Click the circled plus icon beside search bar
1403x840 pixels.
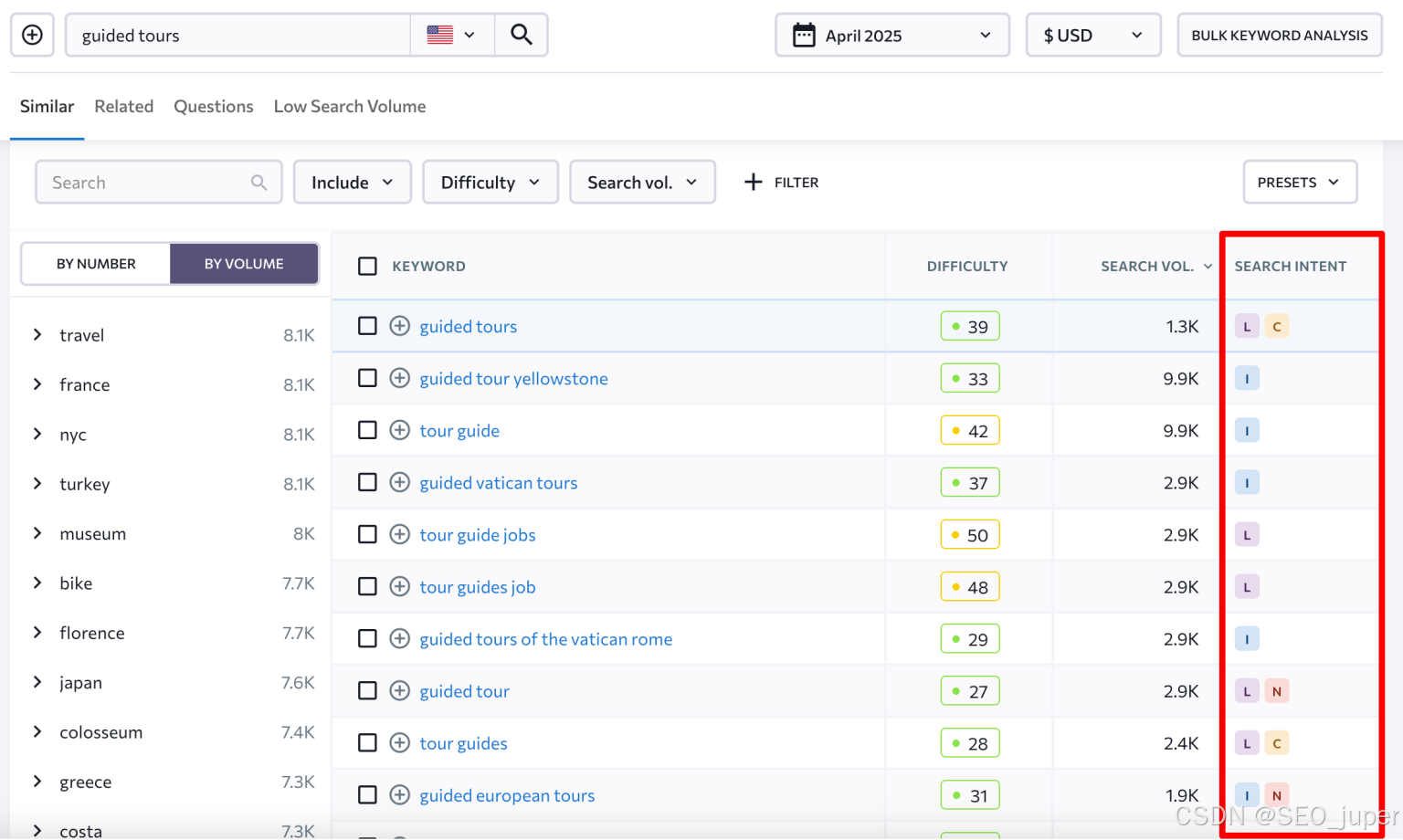(x=32, y=35)
